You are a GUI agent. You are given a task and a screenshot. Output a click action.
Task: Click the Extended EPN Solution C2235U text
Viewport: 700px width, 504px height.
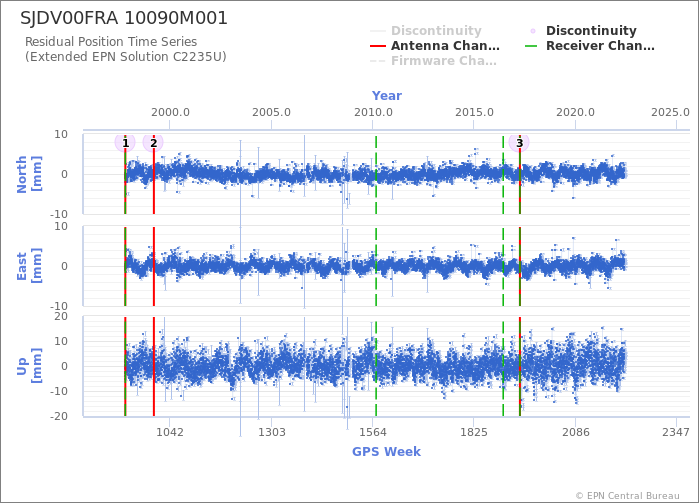(125, 57)
